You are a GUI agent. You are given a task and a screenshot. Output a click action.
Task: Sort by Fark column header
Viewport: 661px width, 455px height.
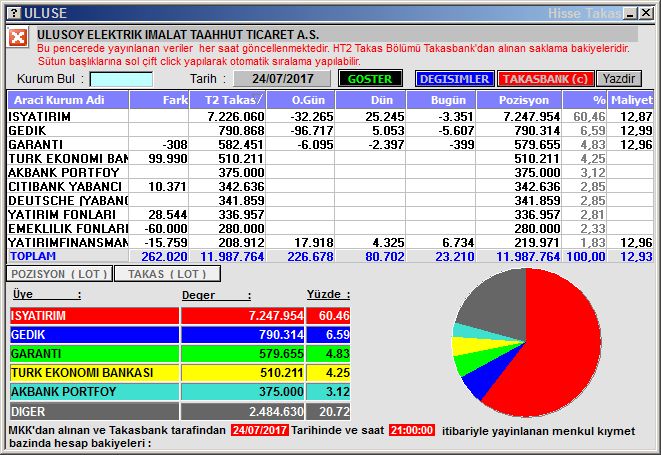click(159, 100)
